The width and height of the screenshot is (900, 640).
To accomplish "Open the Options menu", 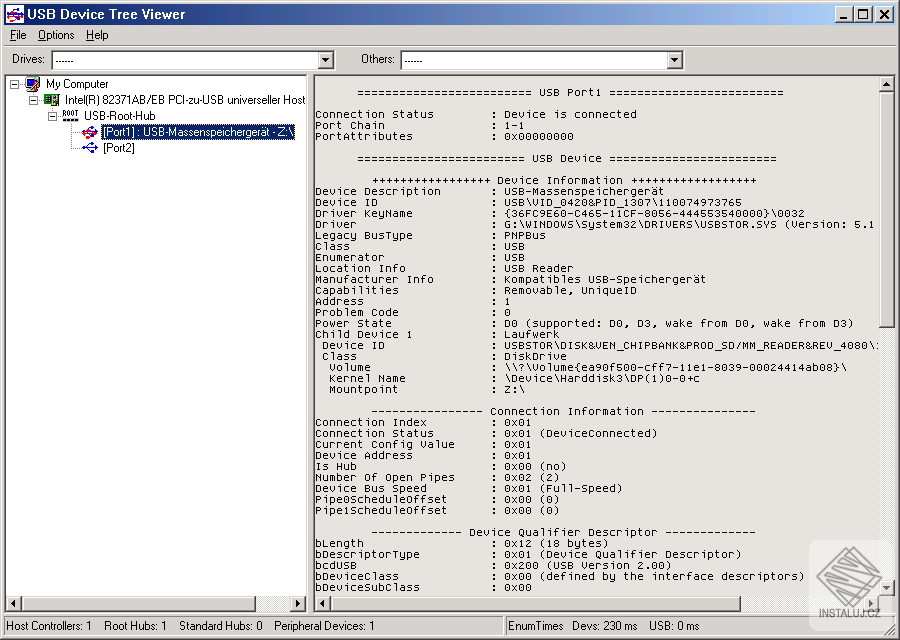I will pyautogui.click(x=55, y=35).
